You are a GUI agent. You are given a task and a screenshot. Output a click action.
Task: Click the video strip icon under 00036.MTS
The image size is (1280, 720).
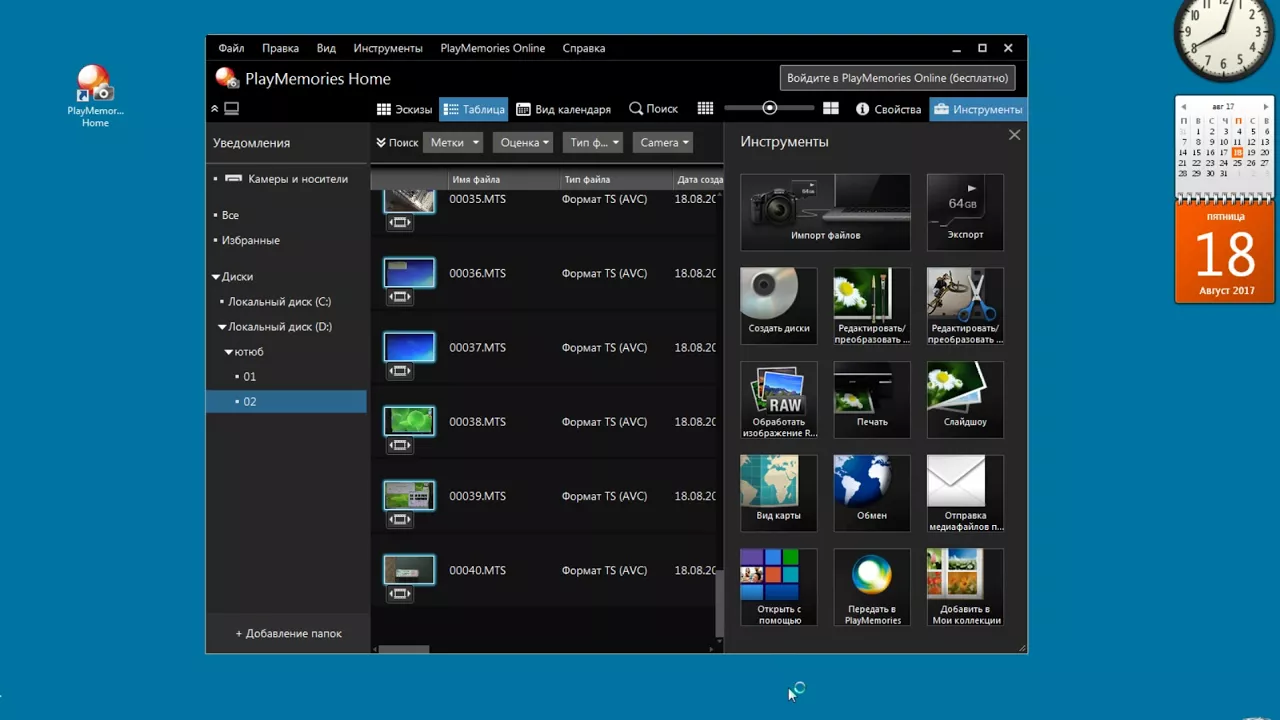pos(400,297)
